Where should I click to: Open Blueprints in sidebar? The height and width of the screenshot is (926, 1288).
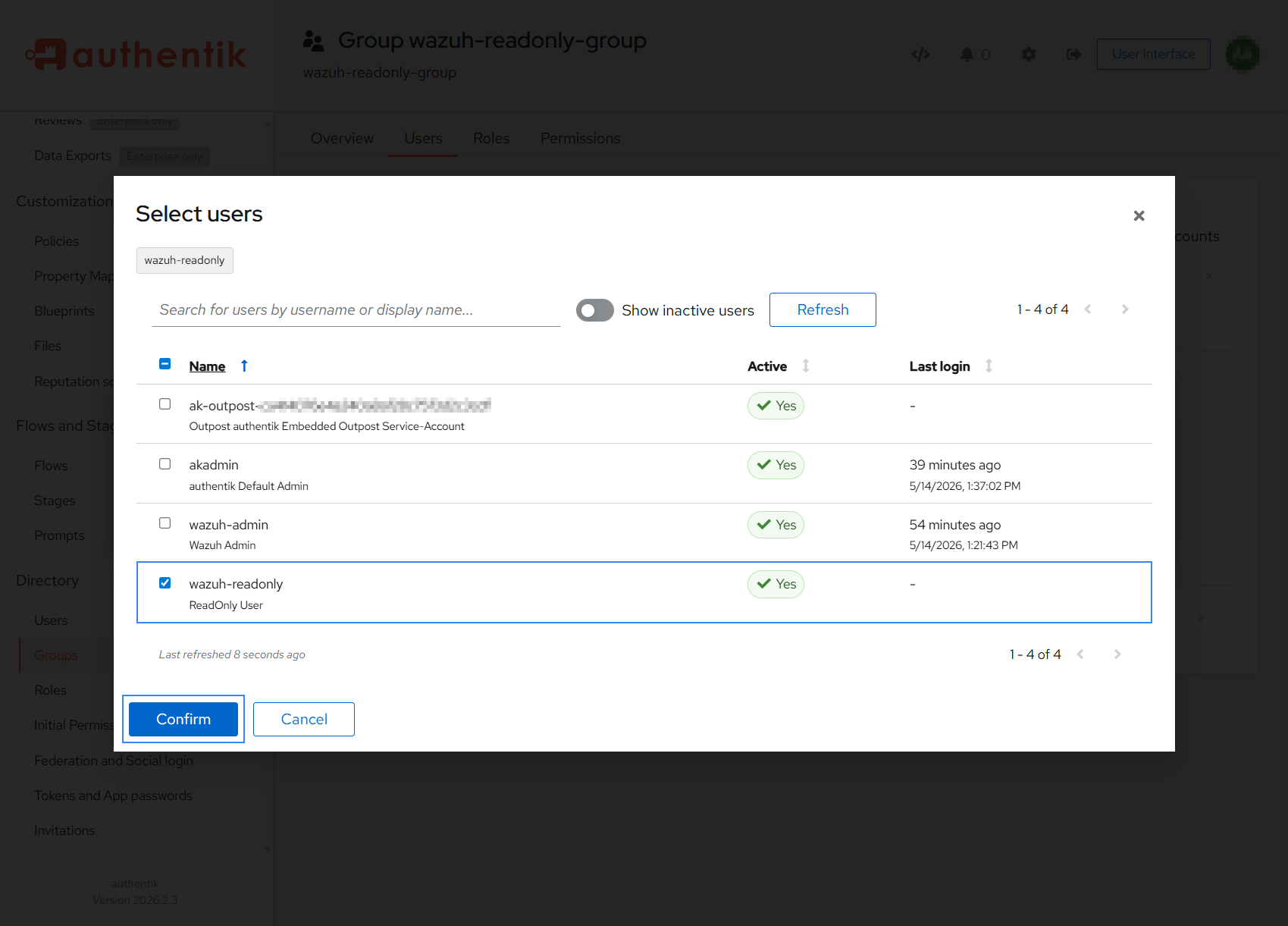pos(64,311)
